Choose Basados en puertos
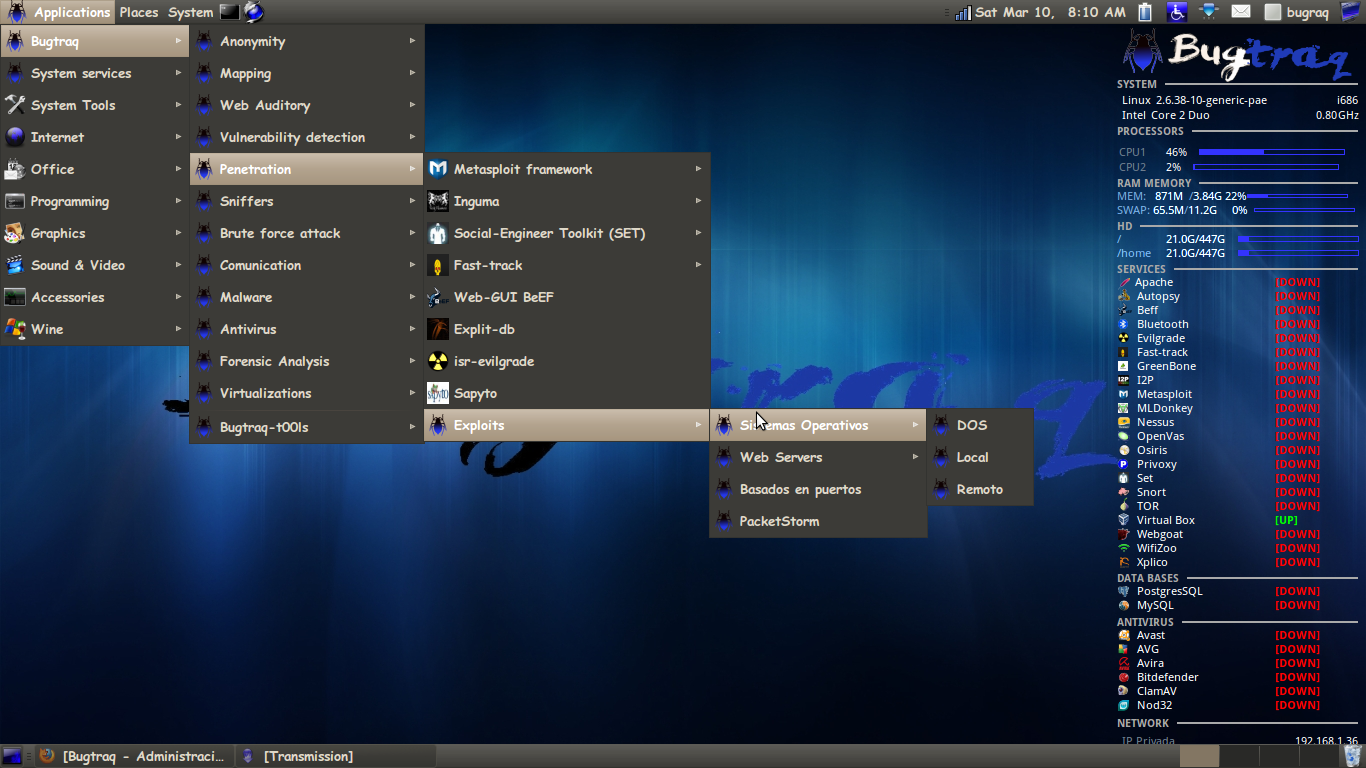 [818, 489]
